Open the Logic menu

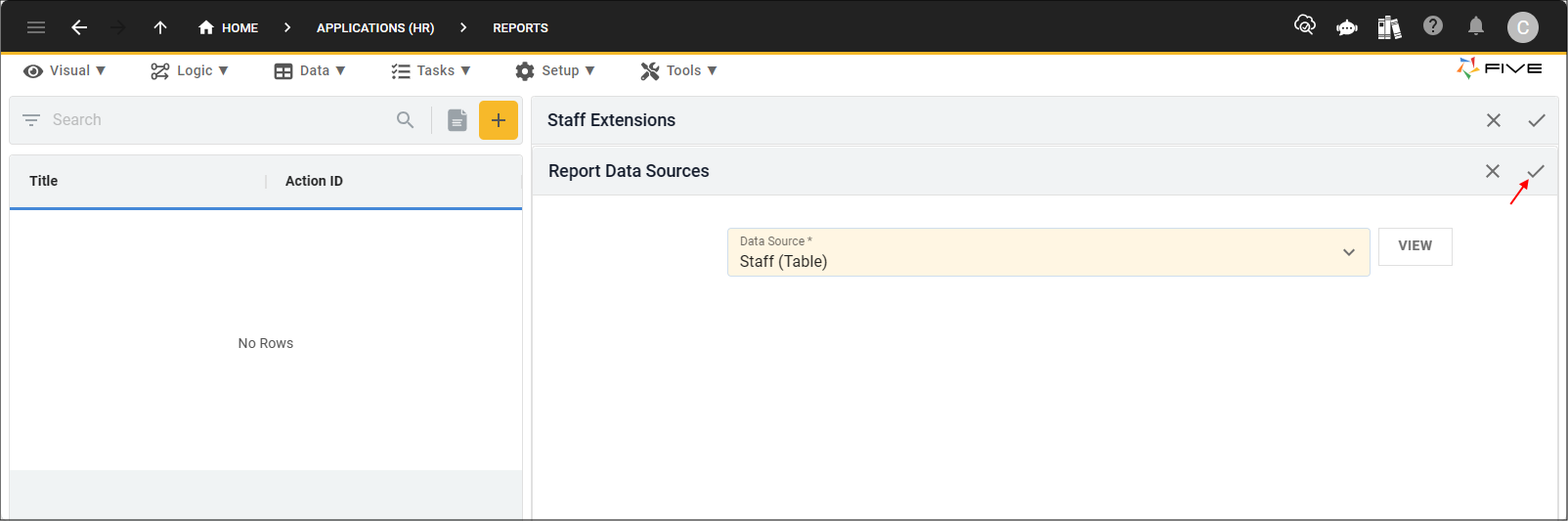point(190,70)
